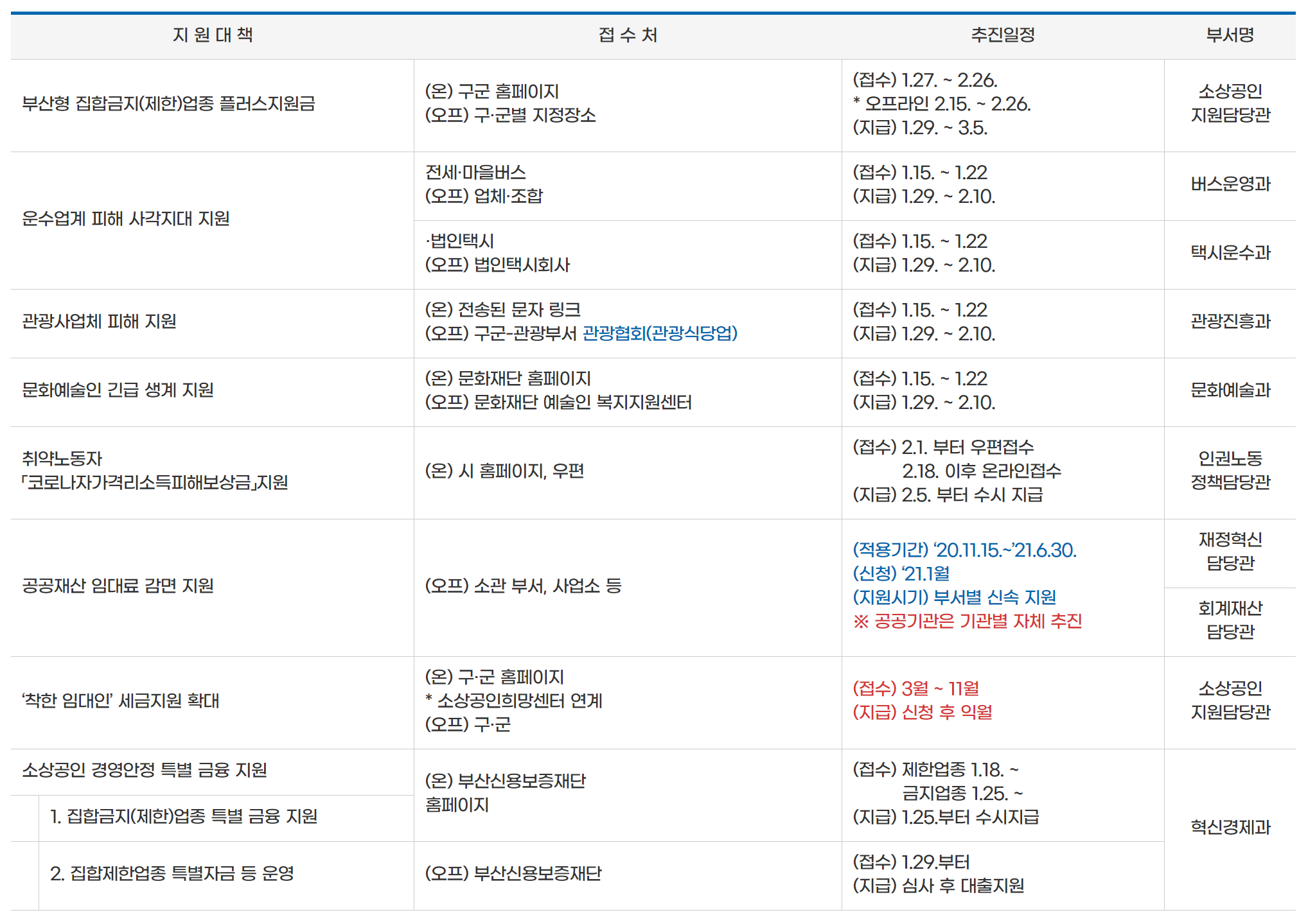This screenshot has width=1299, height=924.
Task: Click the 부서명 column header
Action: click(1230, 35)
